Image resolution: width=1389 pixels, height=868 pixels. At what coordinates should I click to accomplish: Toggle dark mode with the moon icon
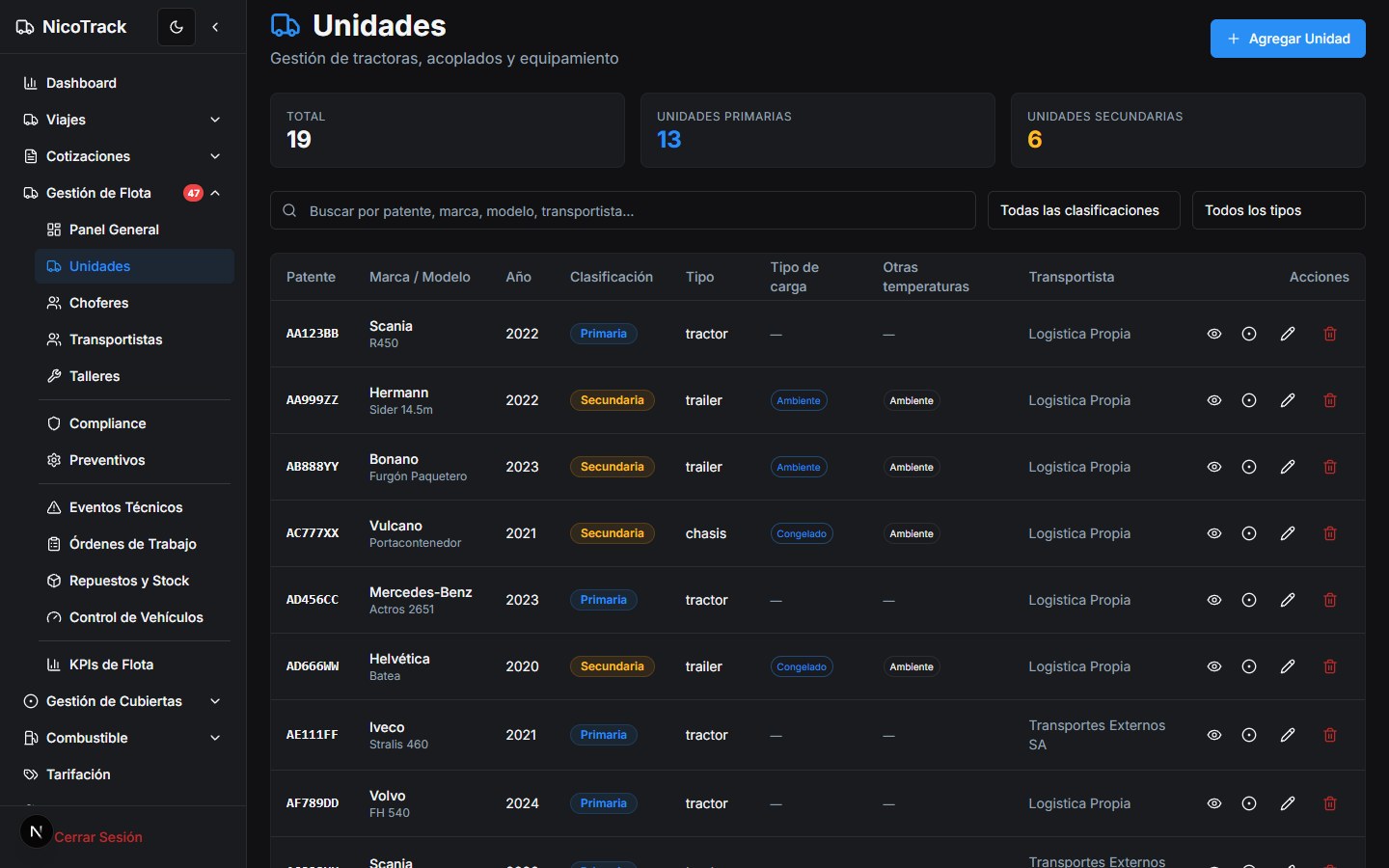tap(177, 27)
